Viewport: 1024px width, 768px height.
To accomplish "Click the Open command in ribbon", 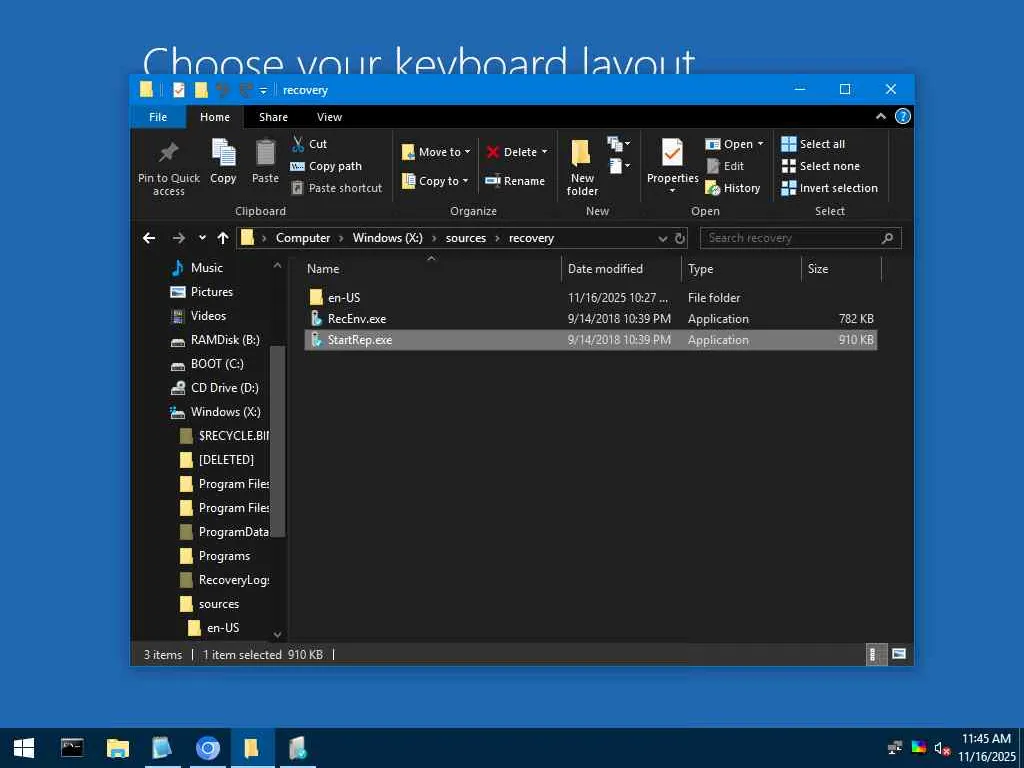I will [733, 144].
